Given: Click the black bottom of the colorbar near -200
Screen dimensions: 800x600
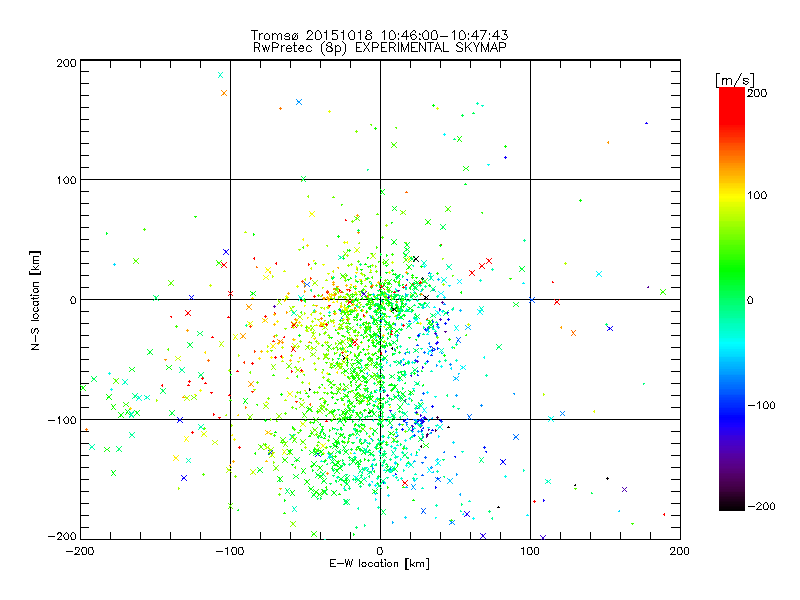Looking at the screenshot, I should (732, 505).
